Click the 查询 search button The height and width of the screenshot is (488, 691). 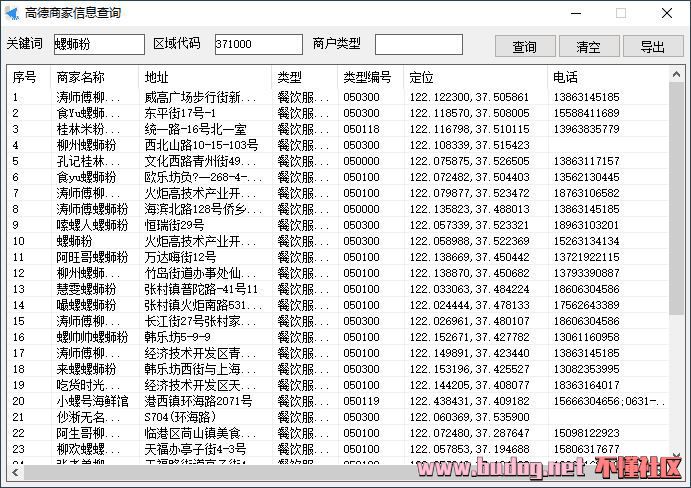coord(524,46)
